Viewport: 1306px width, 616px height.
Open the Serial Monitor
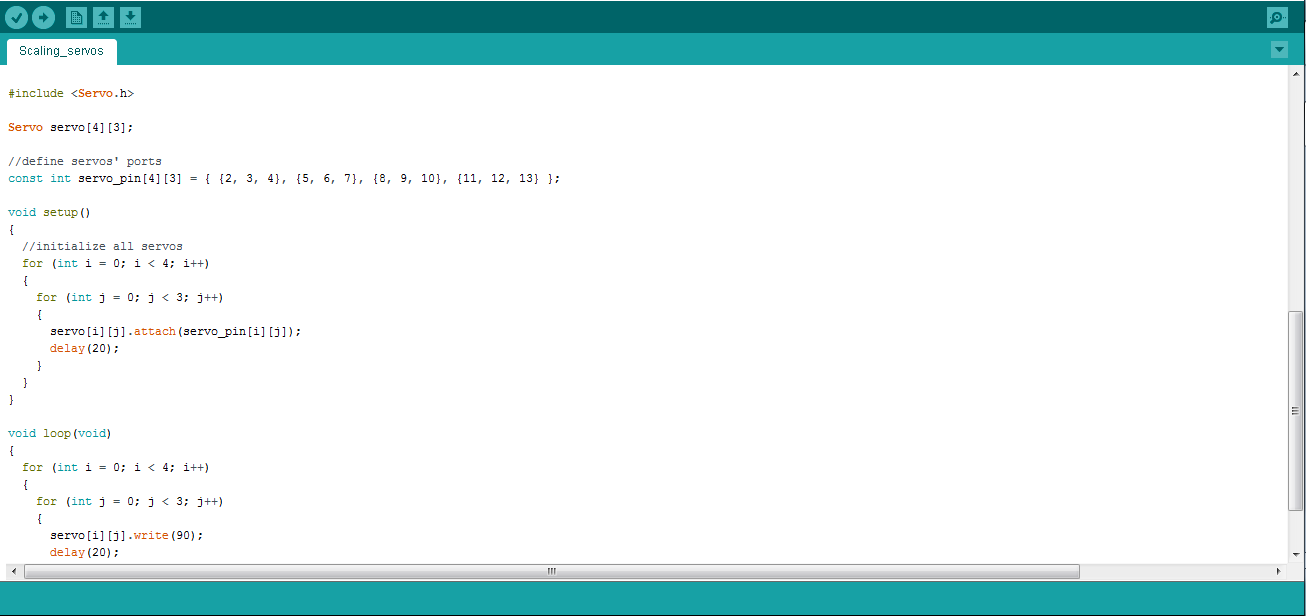pyautogui.click(x=1277, y=17)
